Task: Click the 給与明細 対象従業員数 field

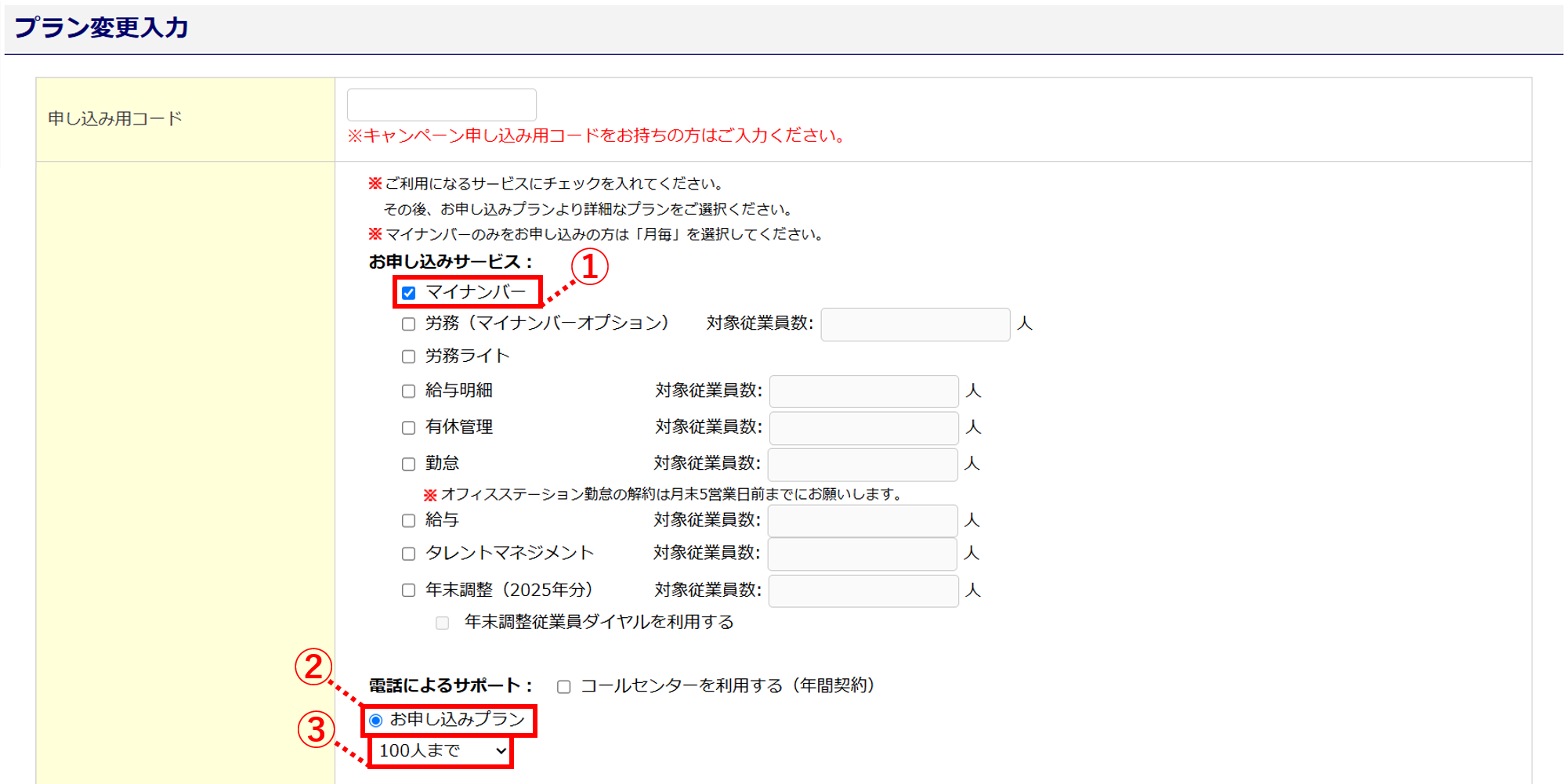Action: point(864,391)
